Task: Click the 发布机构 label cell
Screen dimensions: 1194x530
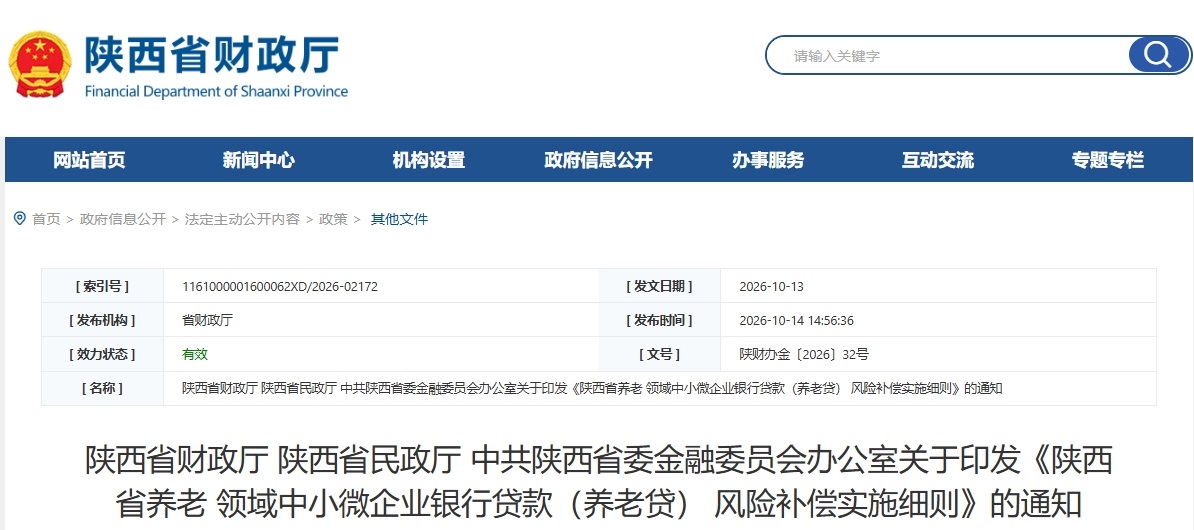Action: click(x=102, y=321)
